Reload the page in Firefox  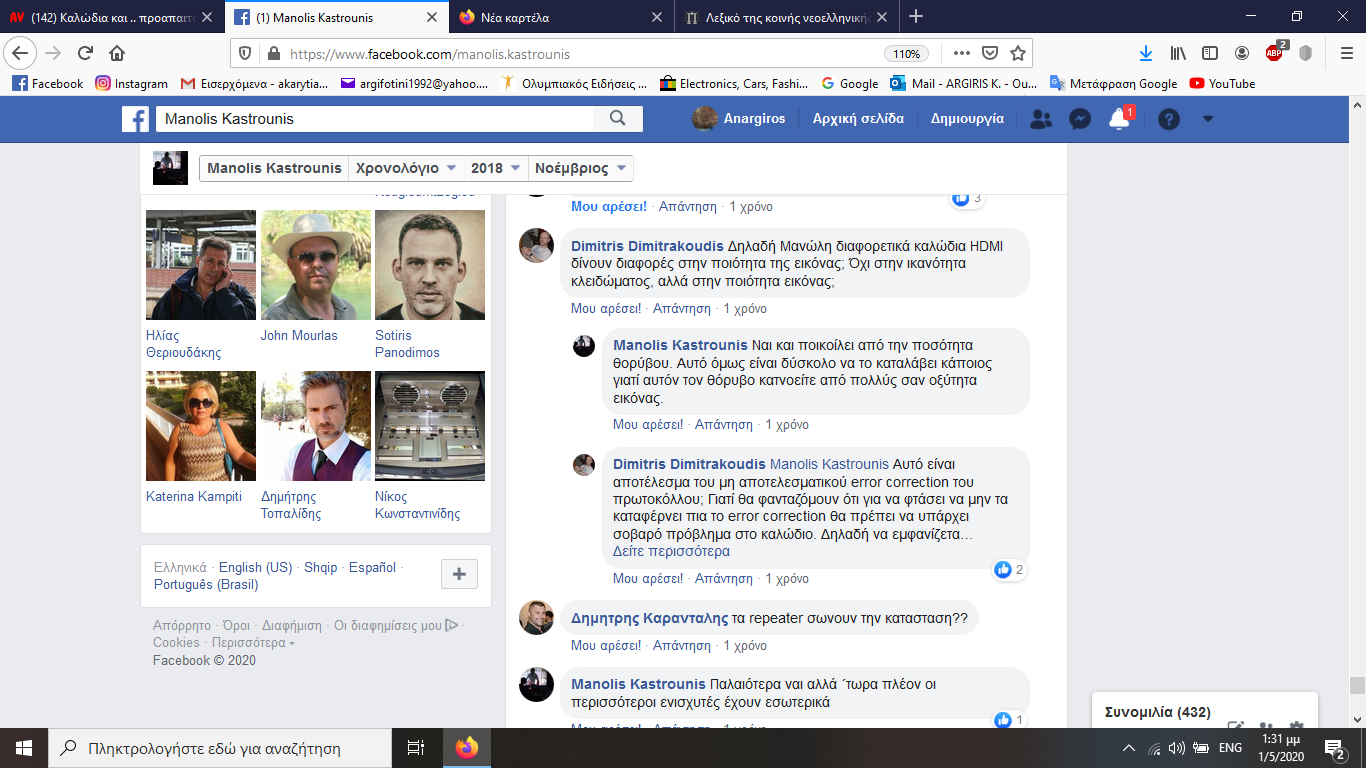[85, 53]
